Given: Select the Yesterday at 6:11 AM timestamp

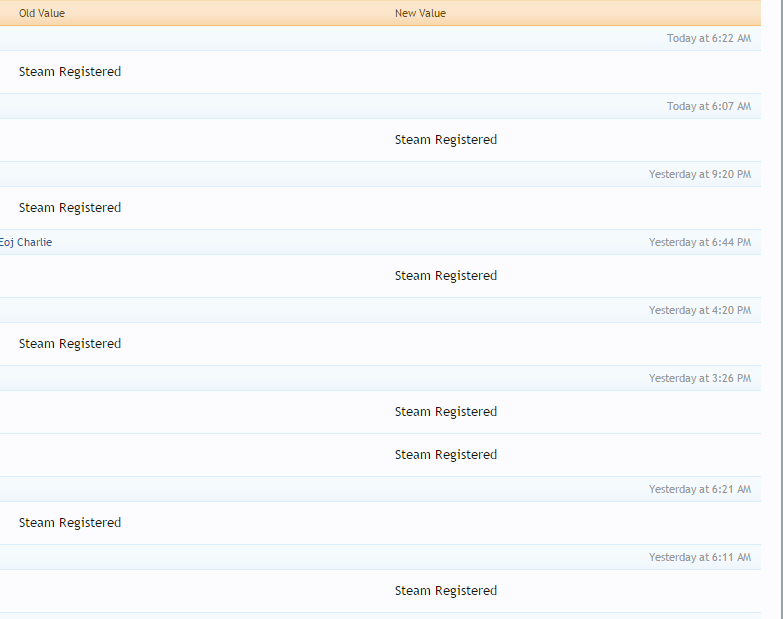Looking at the screenshot, I should 700,557.
